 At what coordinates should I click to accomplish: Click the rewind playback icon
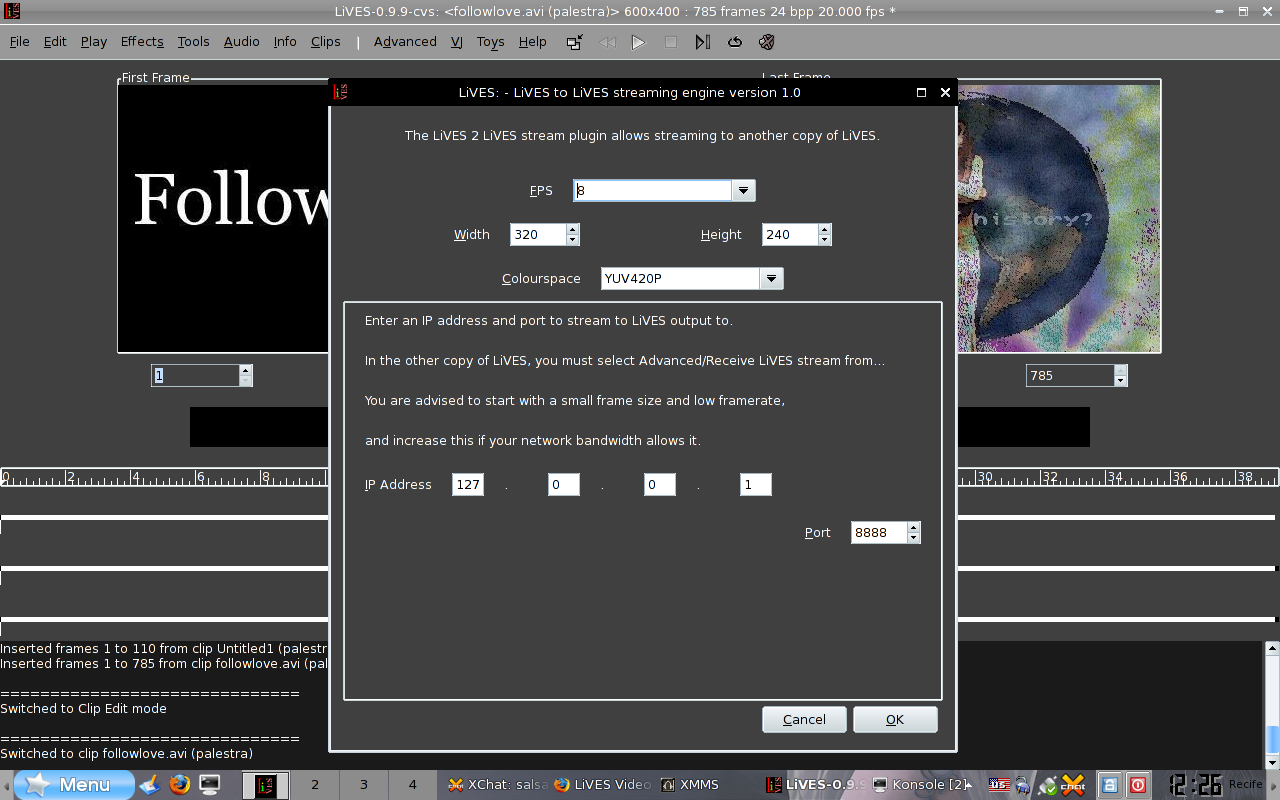pos(607,42)
